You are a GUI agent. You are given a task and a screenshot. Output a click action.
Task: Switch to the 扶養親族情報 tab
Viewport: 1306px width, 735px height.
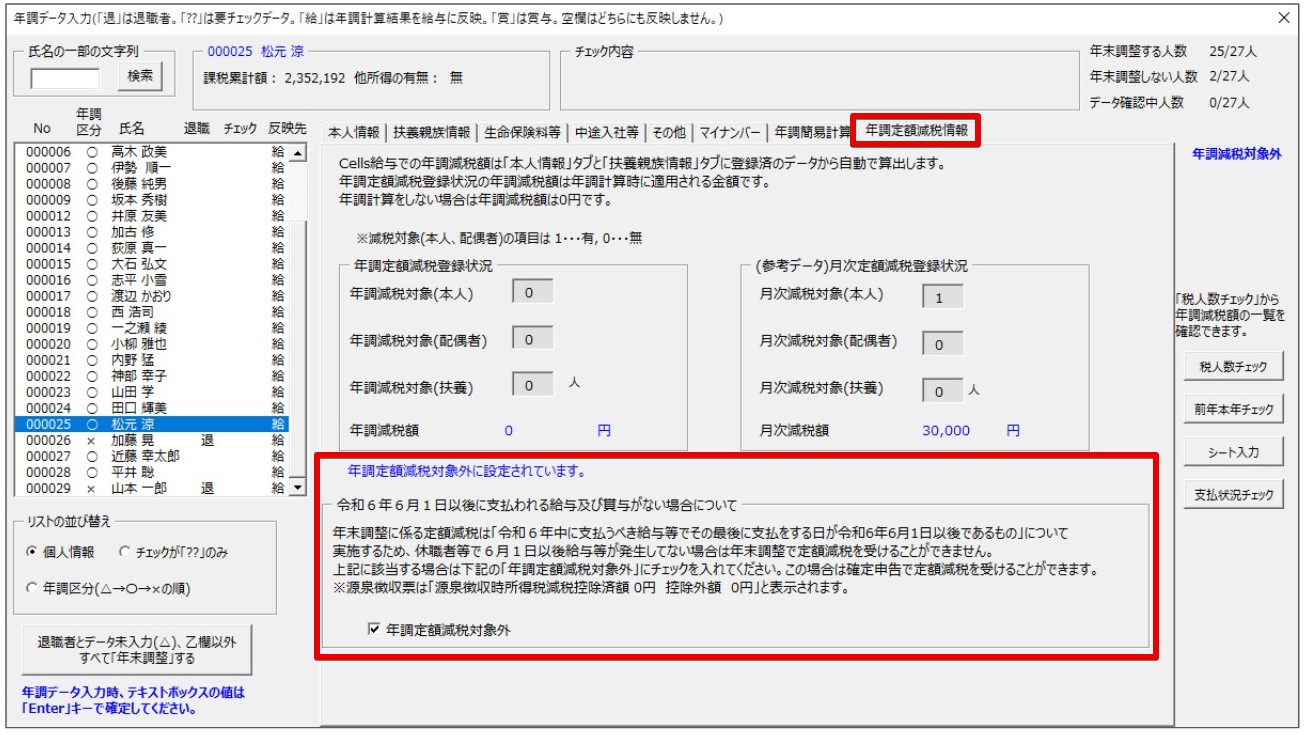pyautogui.click(x=431, y=132)
